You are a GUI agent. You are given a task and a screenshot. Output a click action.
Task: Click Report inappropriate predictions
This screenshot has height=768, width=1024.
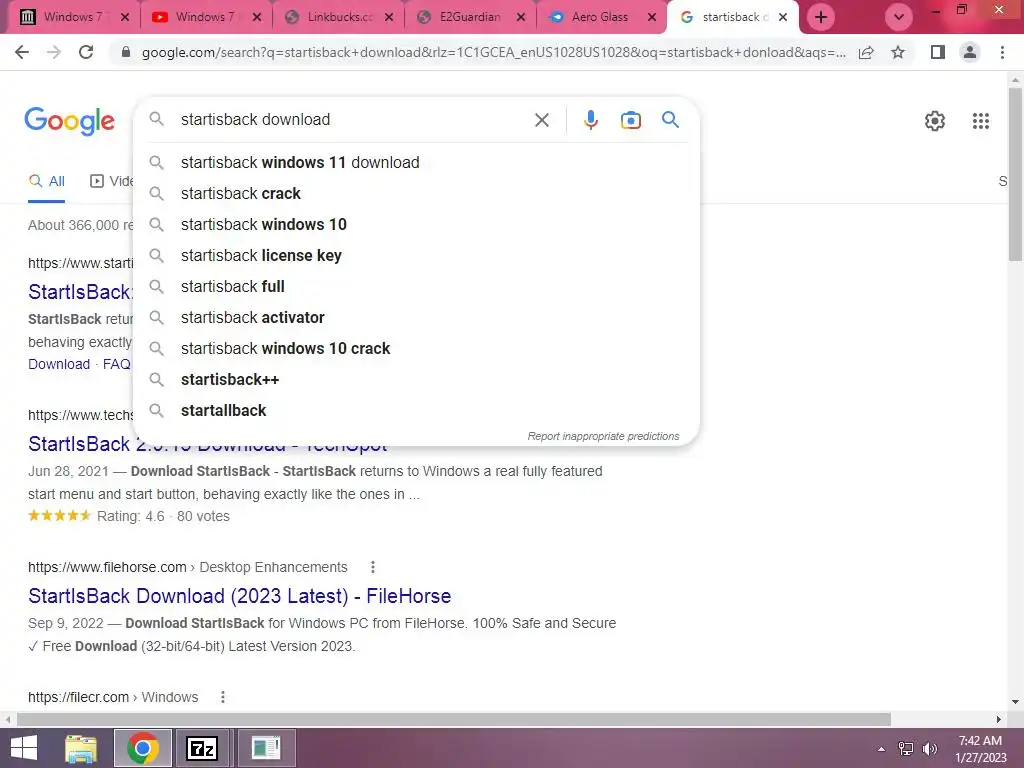pos(603,436)
